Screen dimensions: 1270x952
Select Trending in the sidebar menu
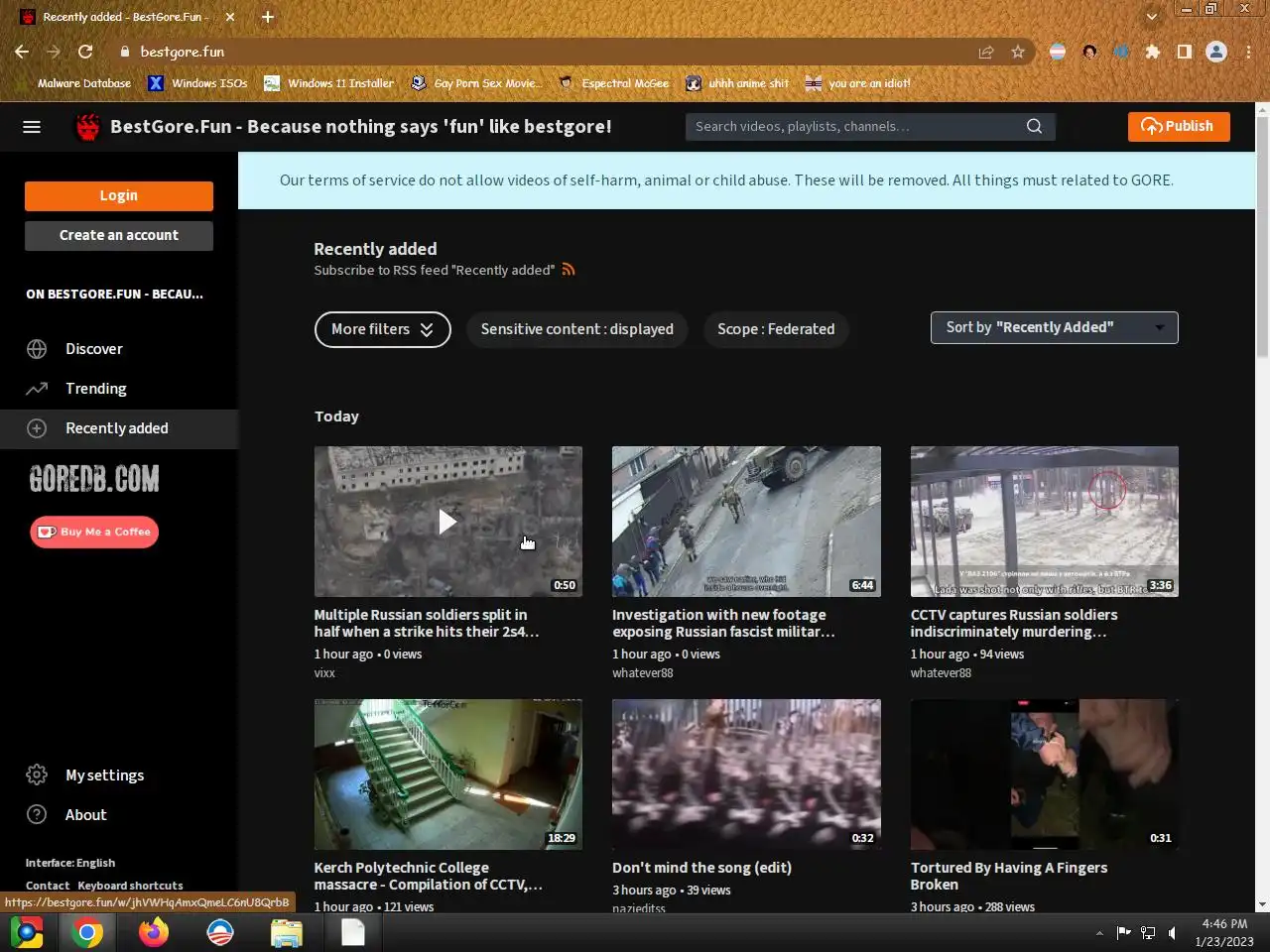click(96, 389)
